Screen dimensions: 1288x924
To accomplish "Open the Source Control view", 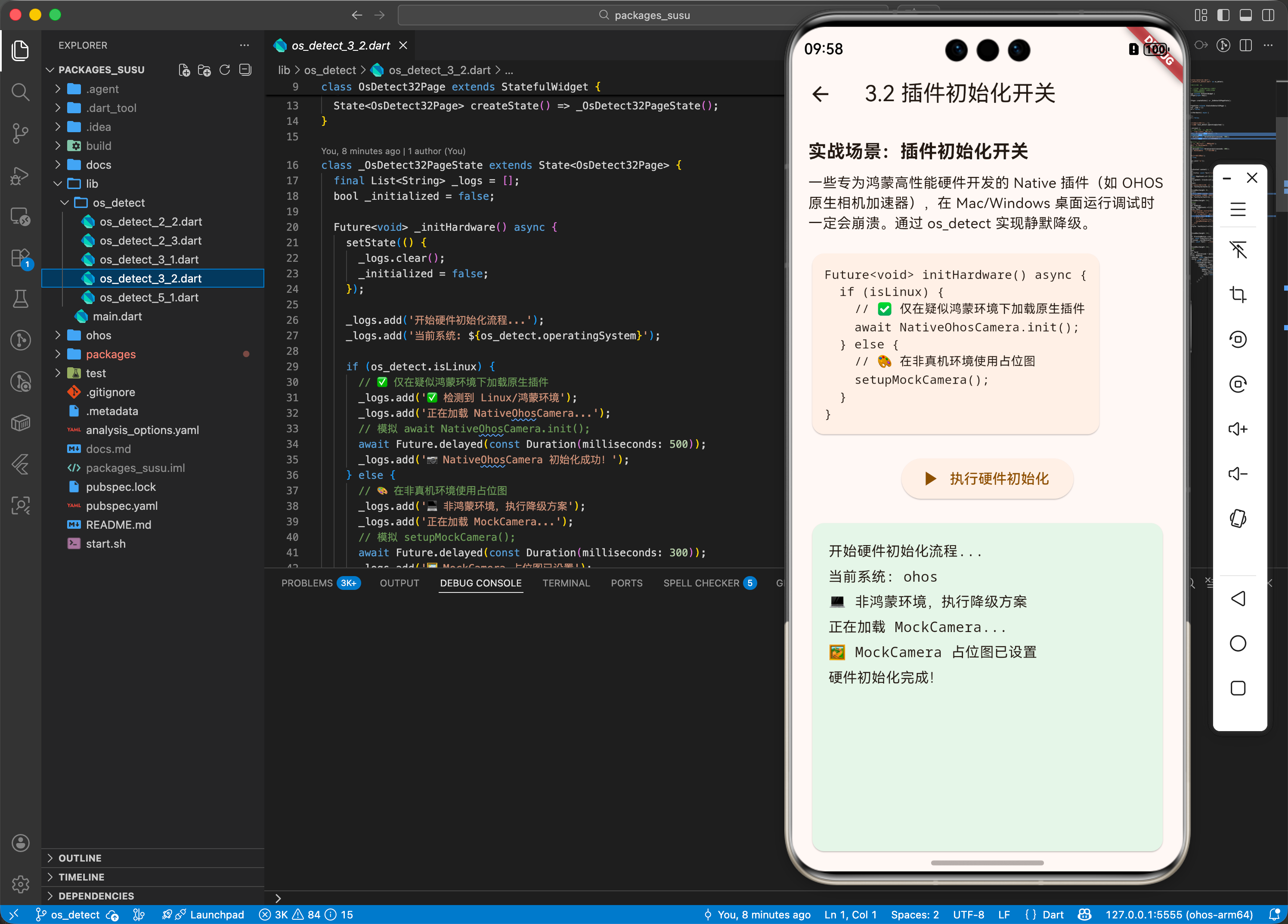I will tap(20, 133).
